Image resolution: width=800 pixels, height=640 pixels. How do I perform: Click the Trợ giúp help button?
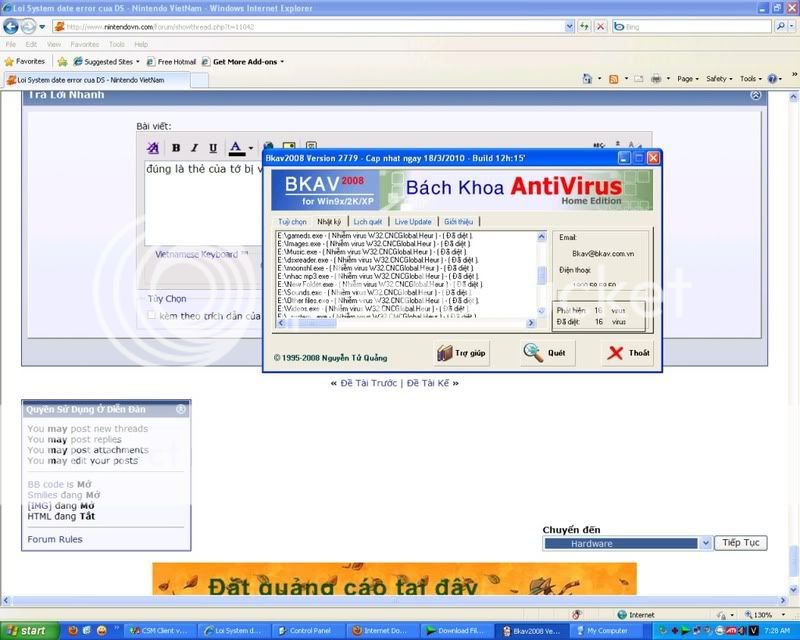click(462, 353)
